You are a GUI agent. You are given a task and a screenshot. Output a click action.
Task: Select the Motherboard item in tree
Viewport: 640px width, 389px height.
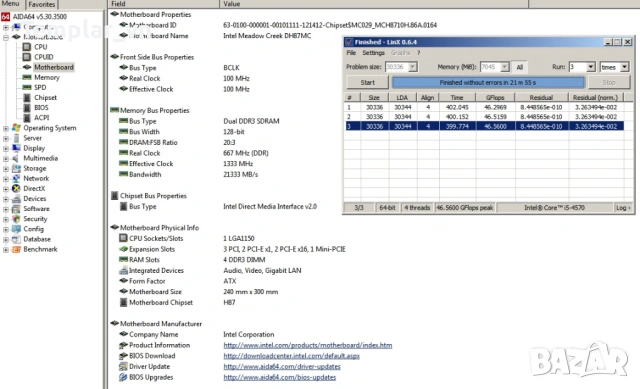point(53,67)
